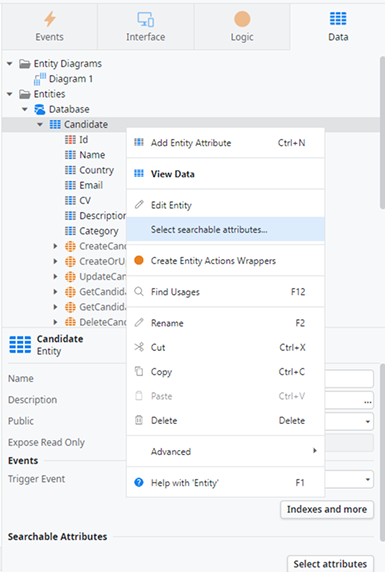Click the Name property input field
Screen dimensions: 385x572
(x=349, y=379)
